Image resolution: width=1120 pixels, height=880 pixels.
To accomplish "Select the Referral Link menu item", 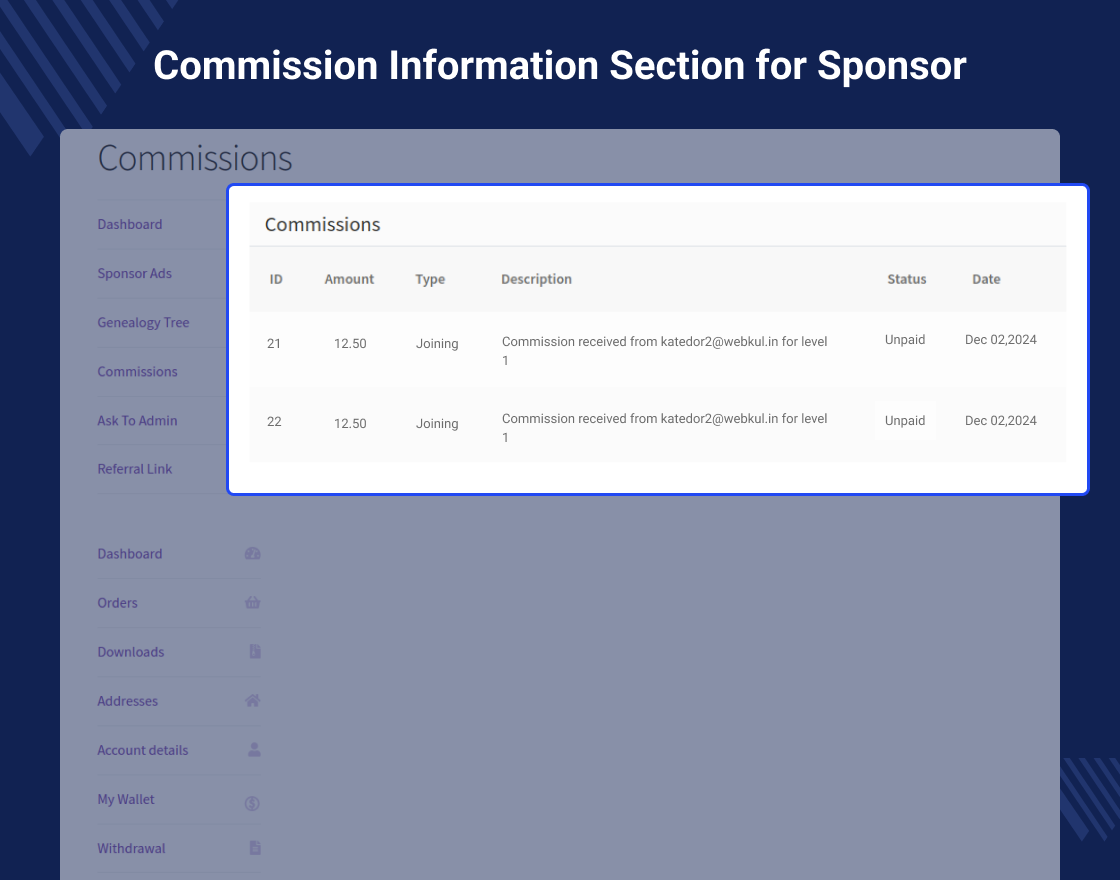I will (135, 469).
